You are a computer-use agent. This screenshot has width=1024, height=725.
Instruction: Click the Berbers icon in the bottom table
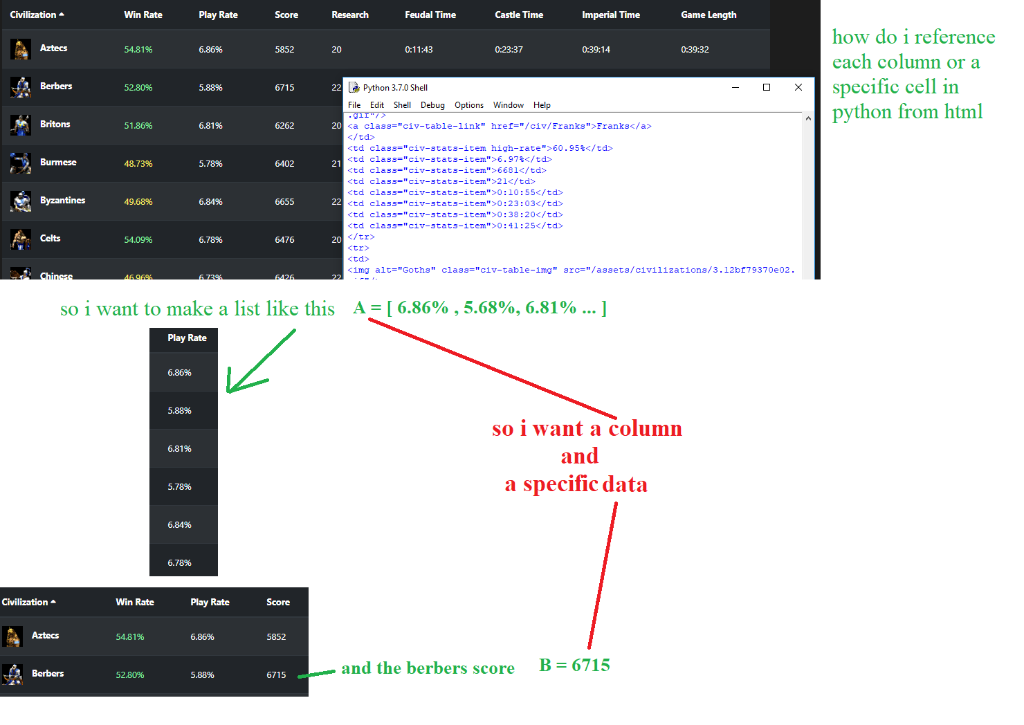[x=12, y=673]
